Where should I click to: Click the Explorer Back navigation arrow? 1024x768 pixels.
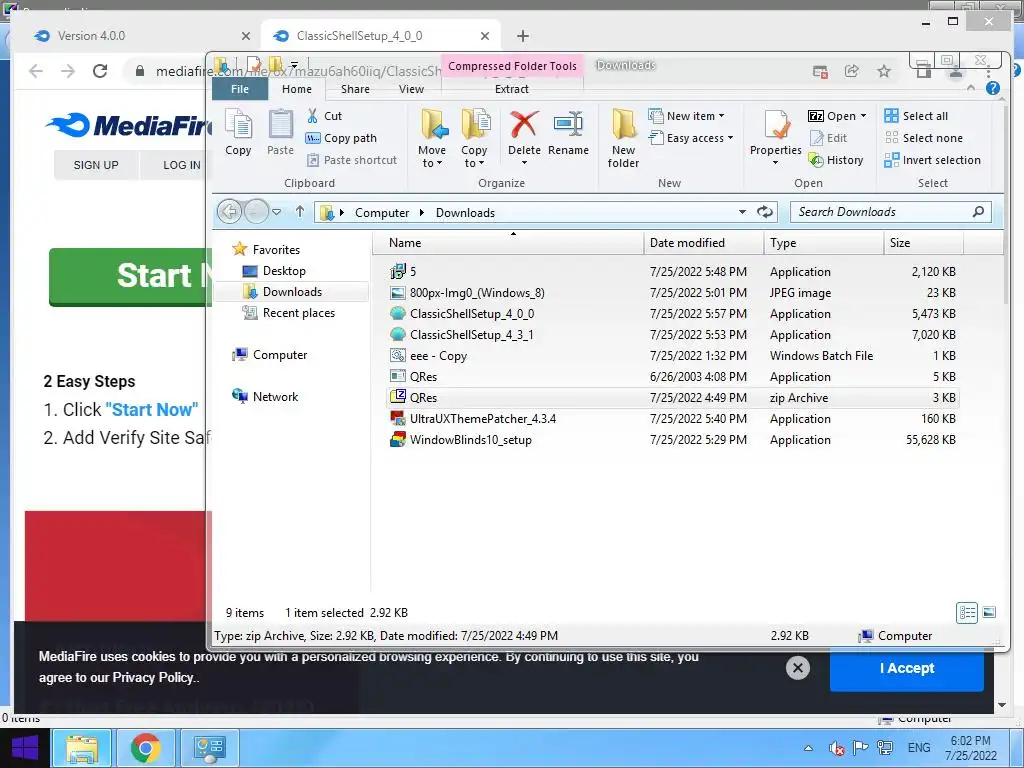tap(230, 212)
